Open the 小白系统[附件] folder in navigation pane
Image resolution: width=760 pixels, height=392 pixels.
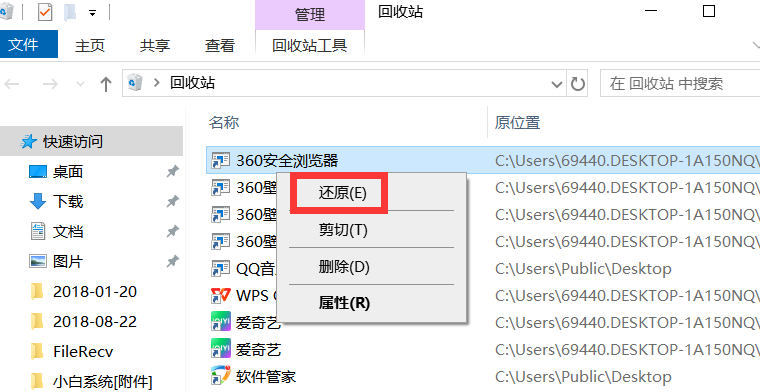[x=102, y=381]
